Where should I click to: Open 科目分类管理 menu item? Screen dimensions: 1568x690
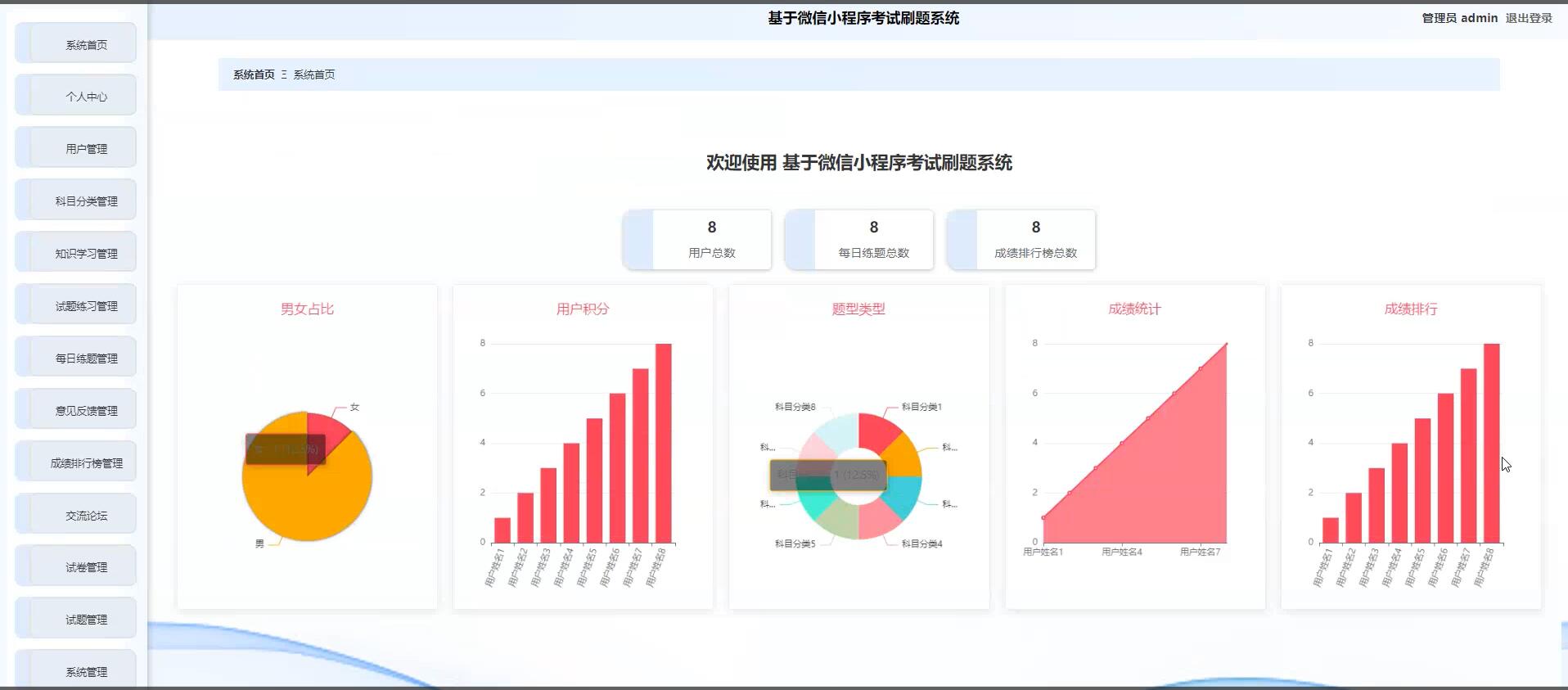pyautogui.click(x=76, y=201)
